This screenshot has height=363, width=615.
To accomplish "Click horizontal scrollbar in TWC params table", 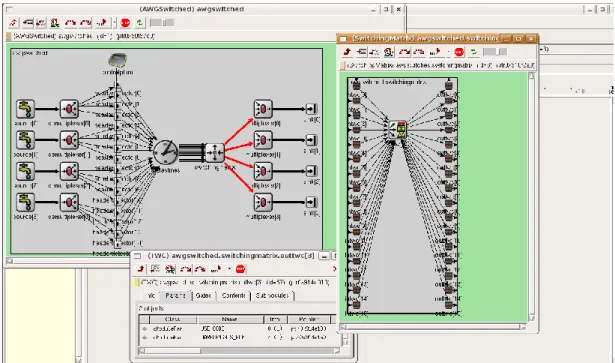I will coord(239,351).
